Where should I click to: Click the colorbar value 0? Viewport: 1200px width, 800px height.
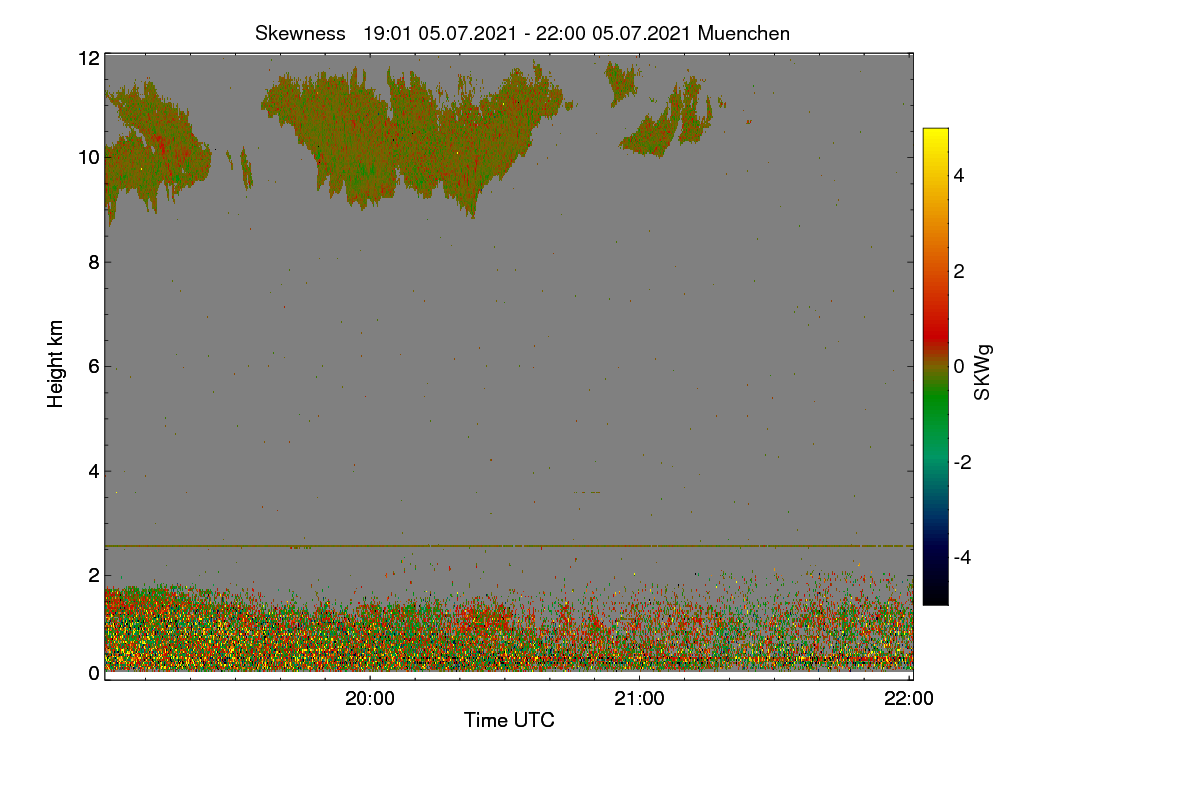point(959,366)
